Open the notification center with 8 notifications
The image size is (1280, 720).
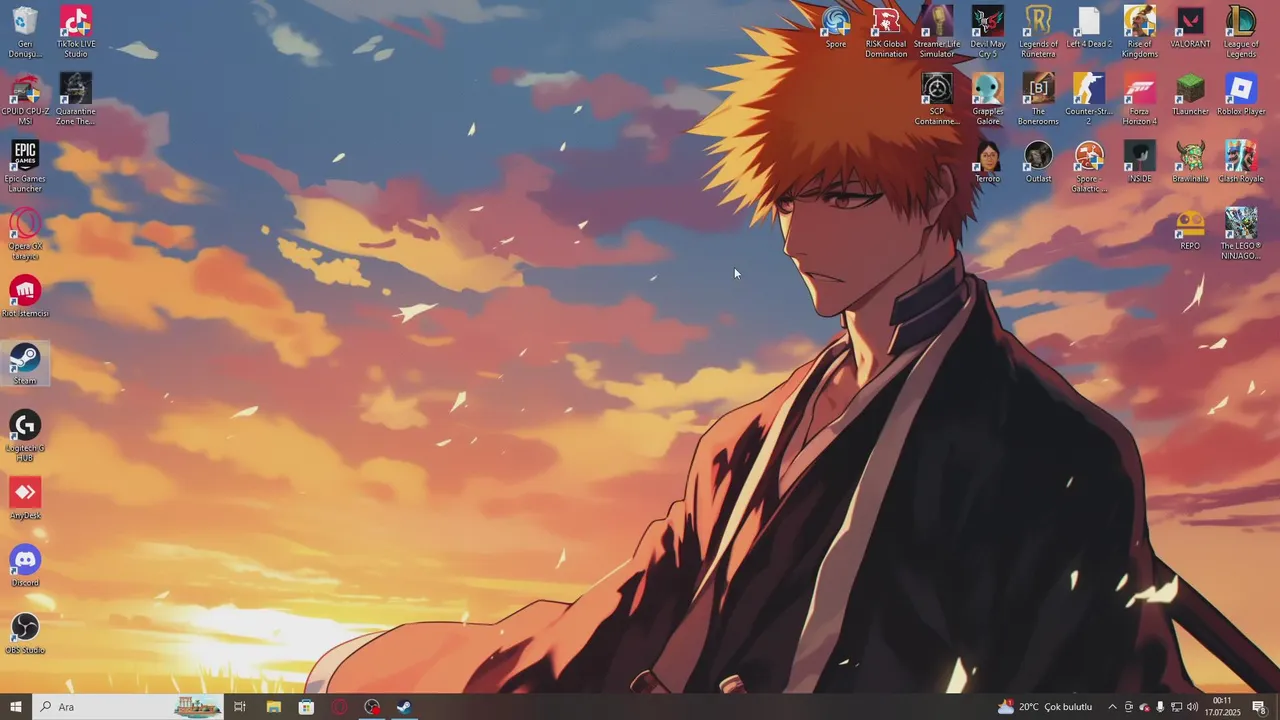[1259, 707]
